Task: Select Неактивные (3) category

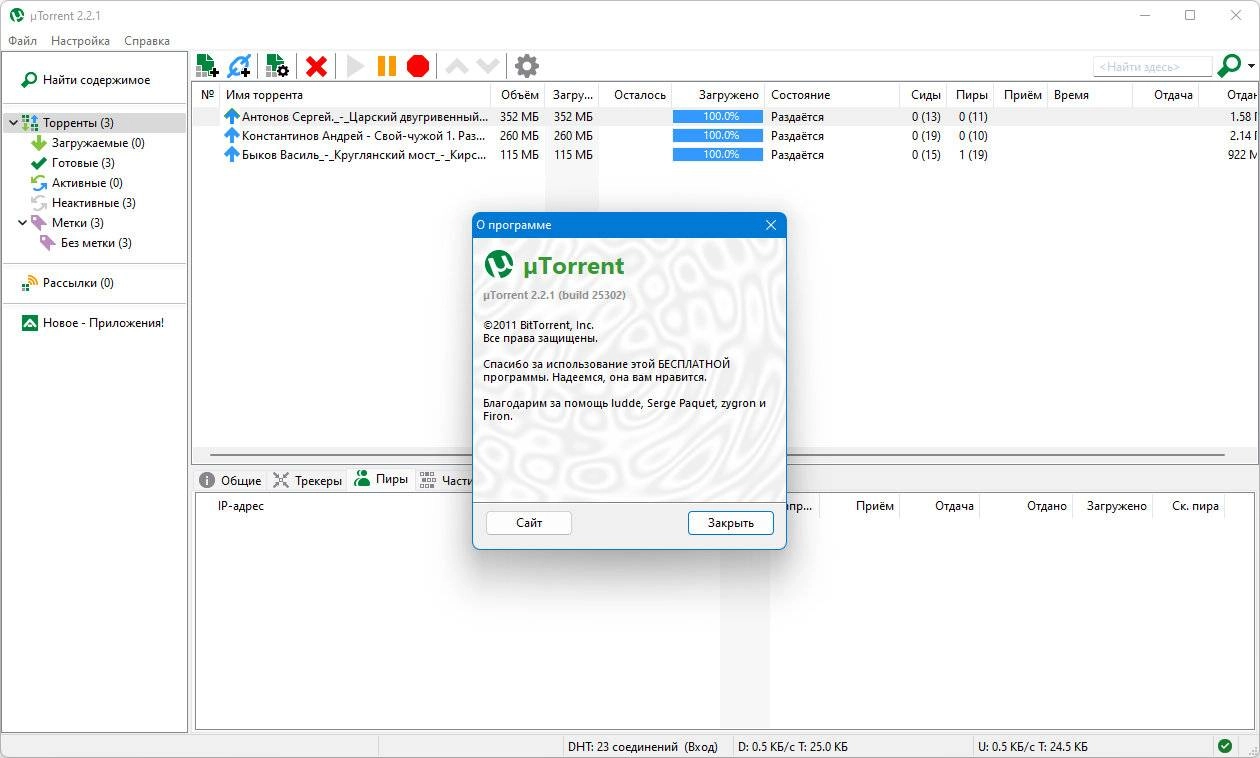Action: pos(94,203)
